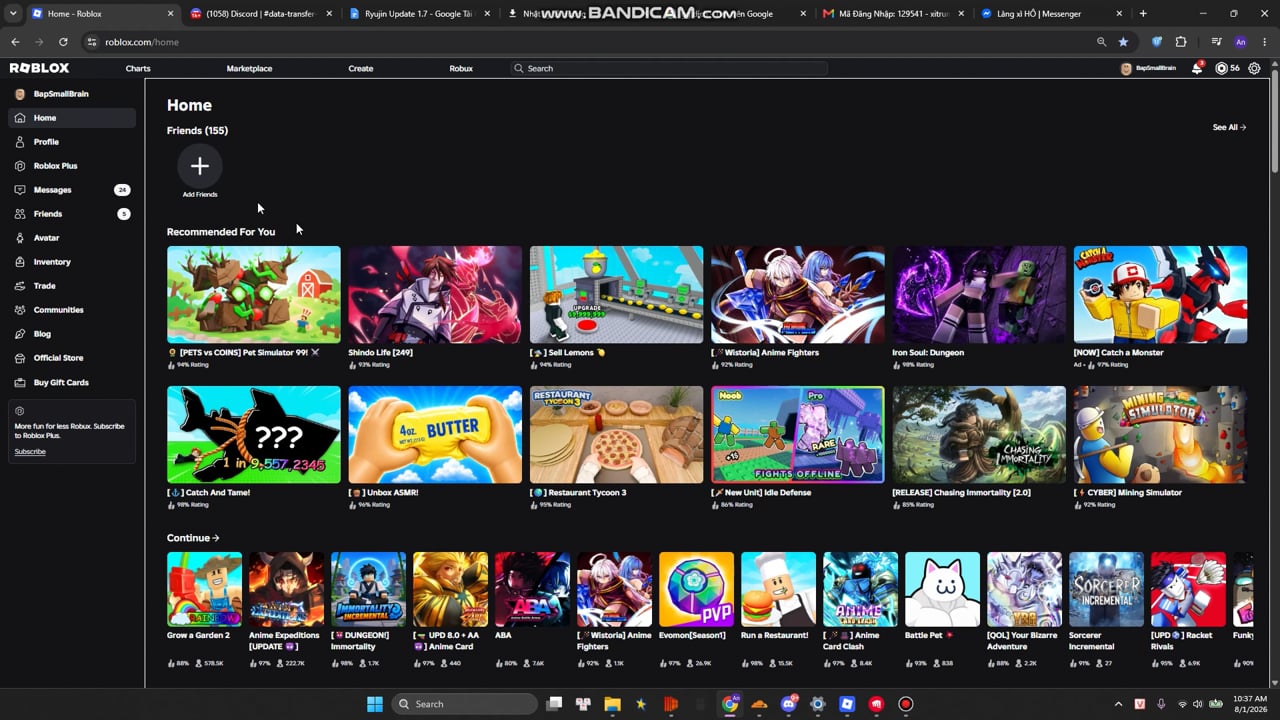This screenshot has height=720, width=1280.
Task: Switch to the Ryujin Update 1.7 Google tab
Action: 420,14
